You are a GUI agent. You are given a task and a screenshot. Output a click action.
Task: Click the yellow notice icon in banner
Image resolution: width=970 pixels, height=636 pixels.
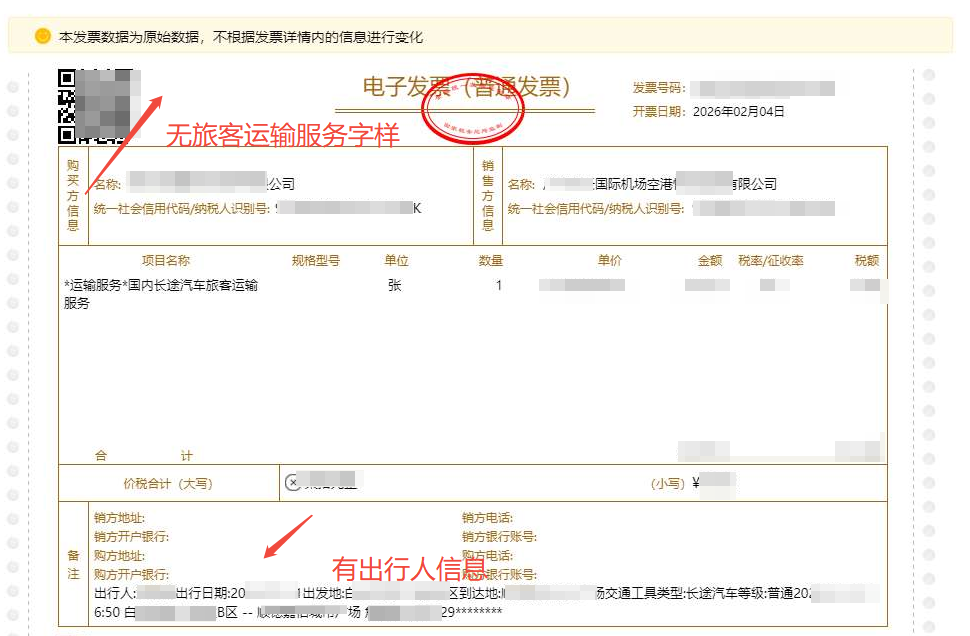(x=42, y=36)
